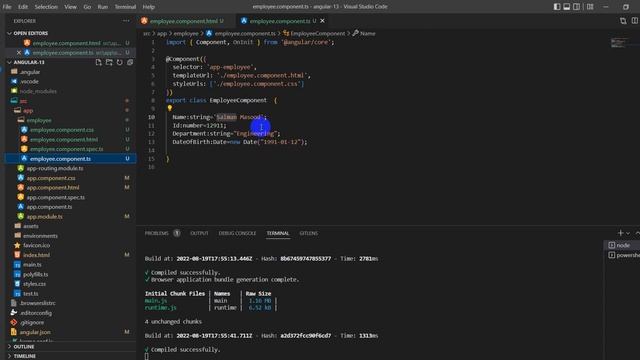Switch to the OUTPUT panel tab
This screenshot has width=640, height=360.
point(199,233)
